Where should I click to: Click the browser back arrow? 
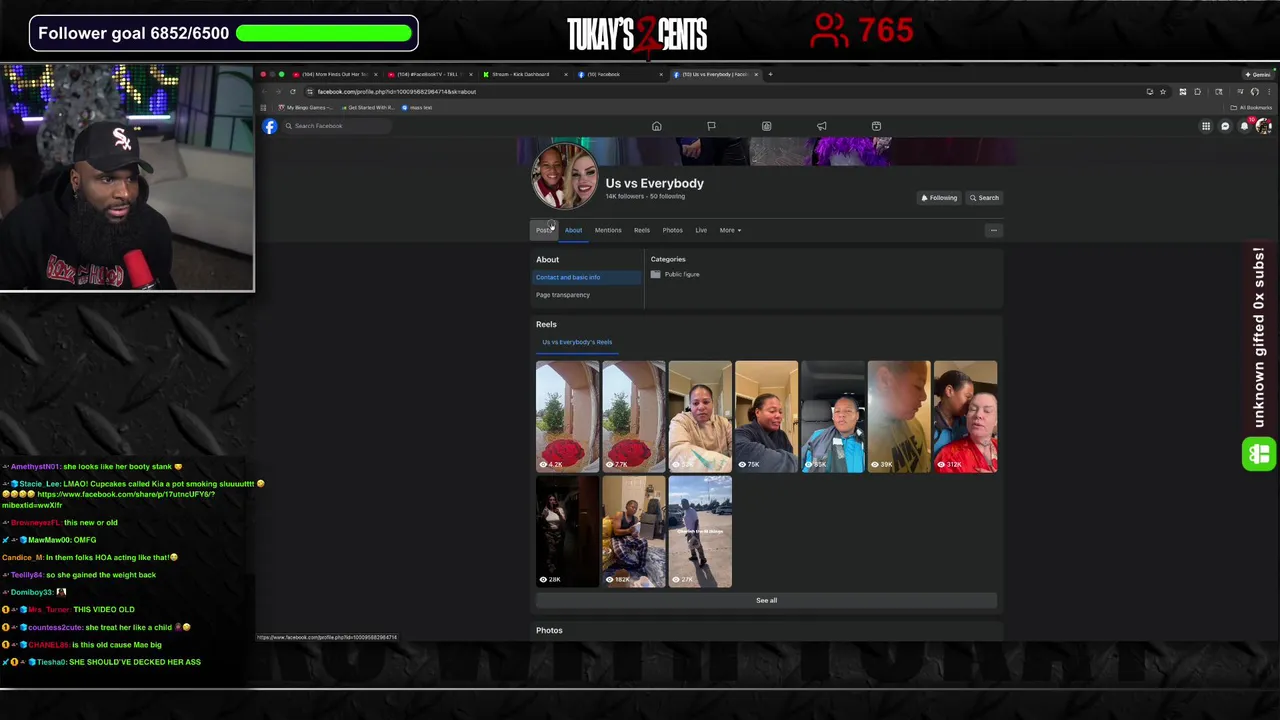(x=264, y=92)
